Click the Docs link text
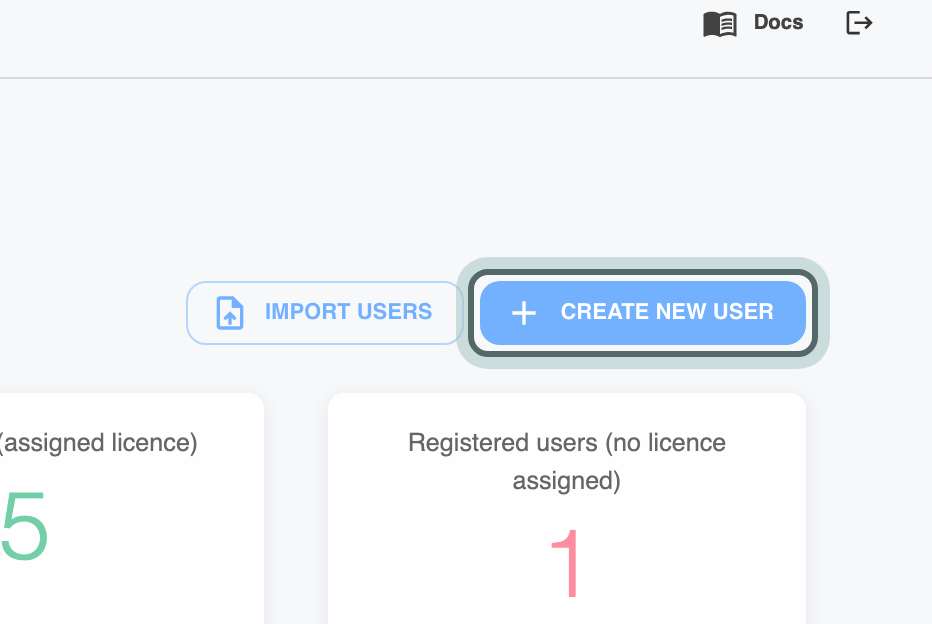 [778, 23]
